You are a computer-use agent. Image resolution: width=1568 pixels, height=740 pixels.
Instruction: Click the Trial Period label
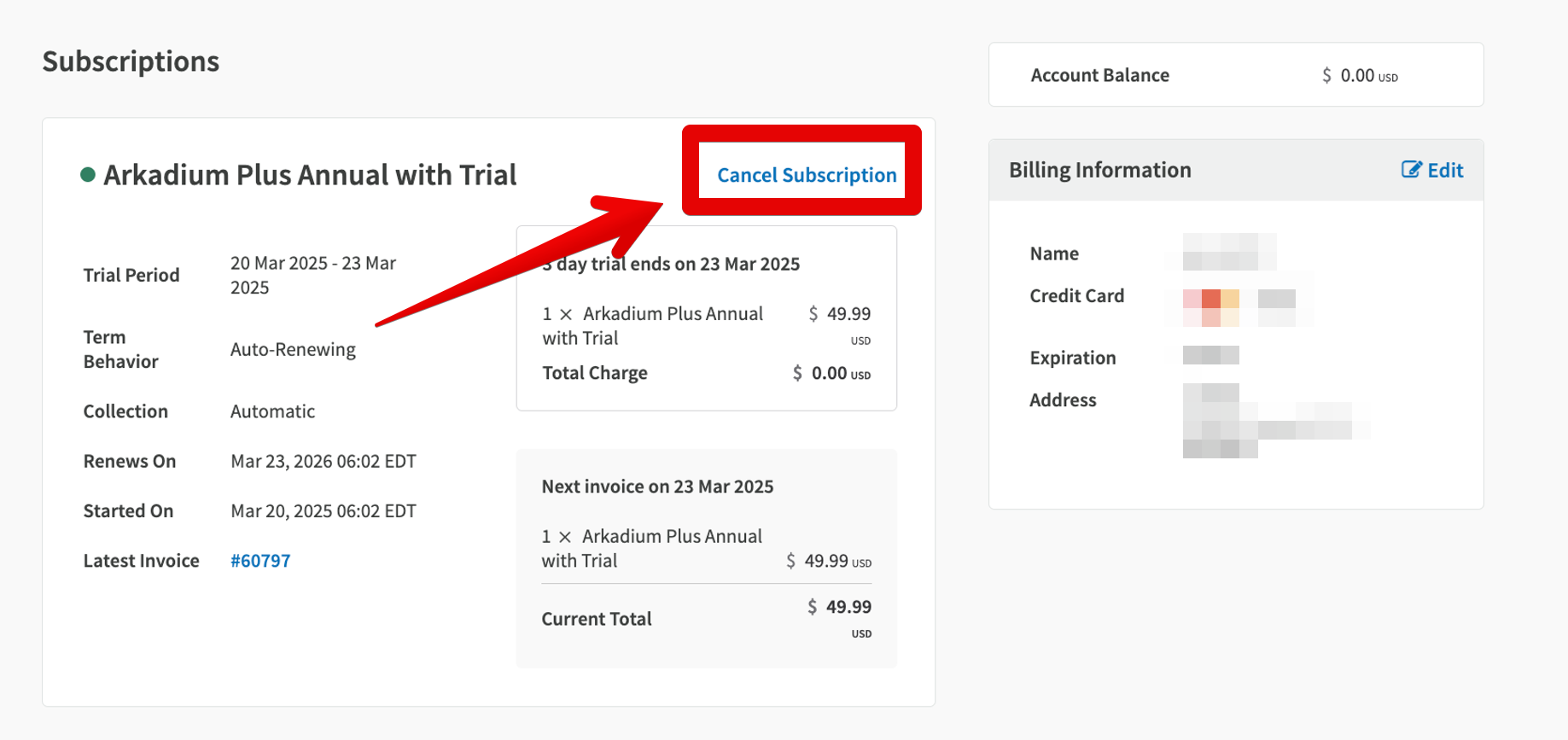pyautogui.click(x=131, y=275)
